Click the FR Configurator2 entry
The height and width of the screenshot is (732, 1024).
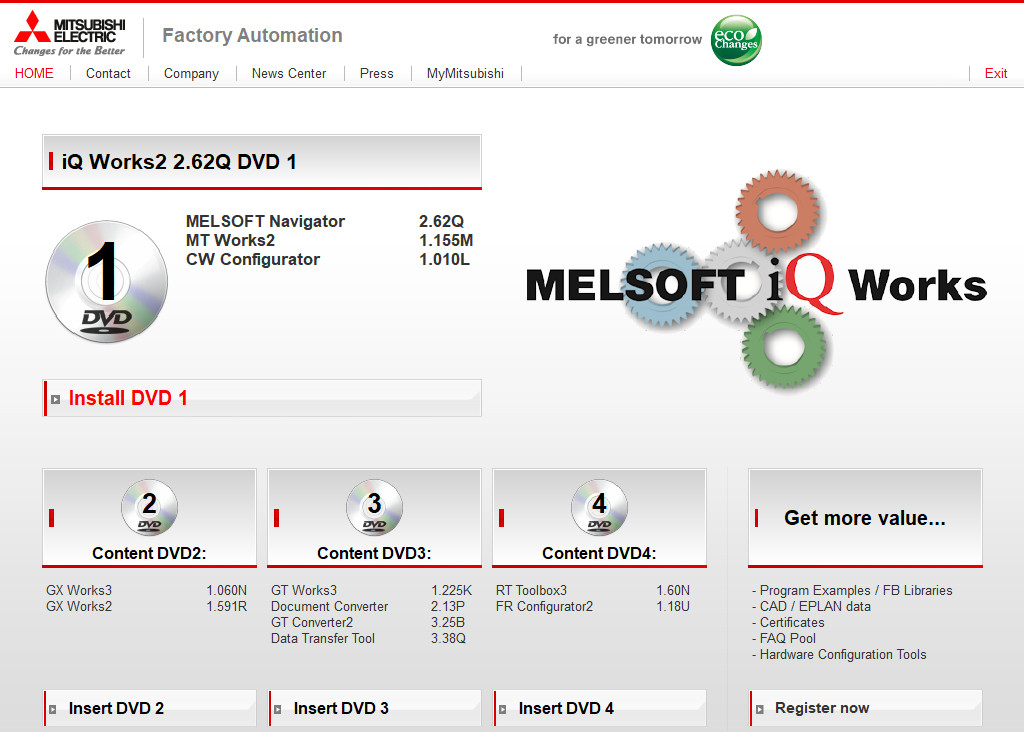(544, 607)
